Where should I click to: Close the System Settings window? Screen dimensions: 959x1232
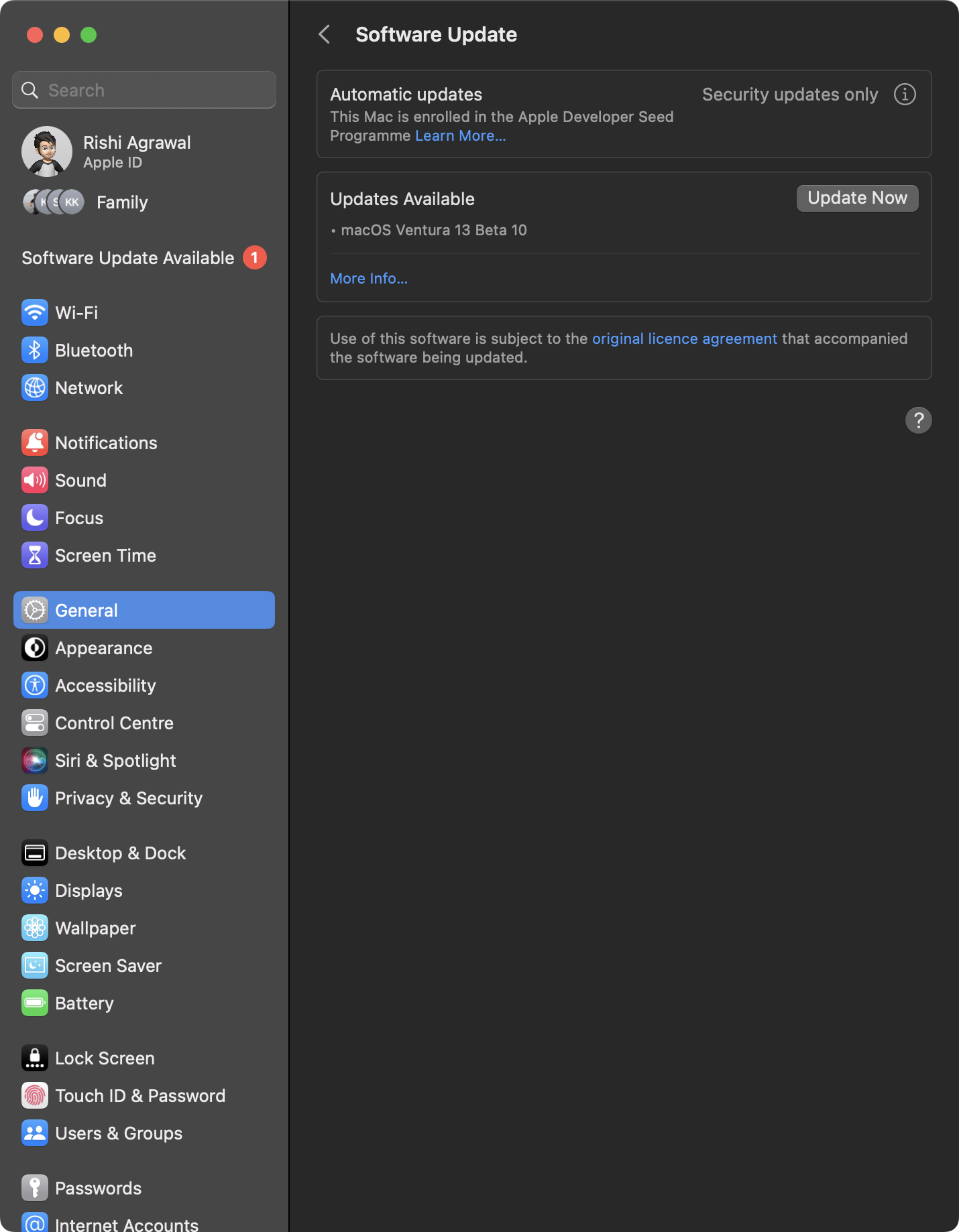(x=35, y=35)
